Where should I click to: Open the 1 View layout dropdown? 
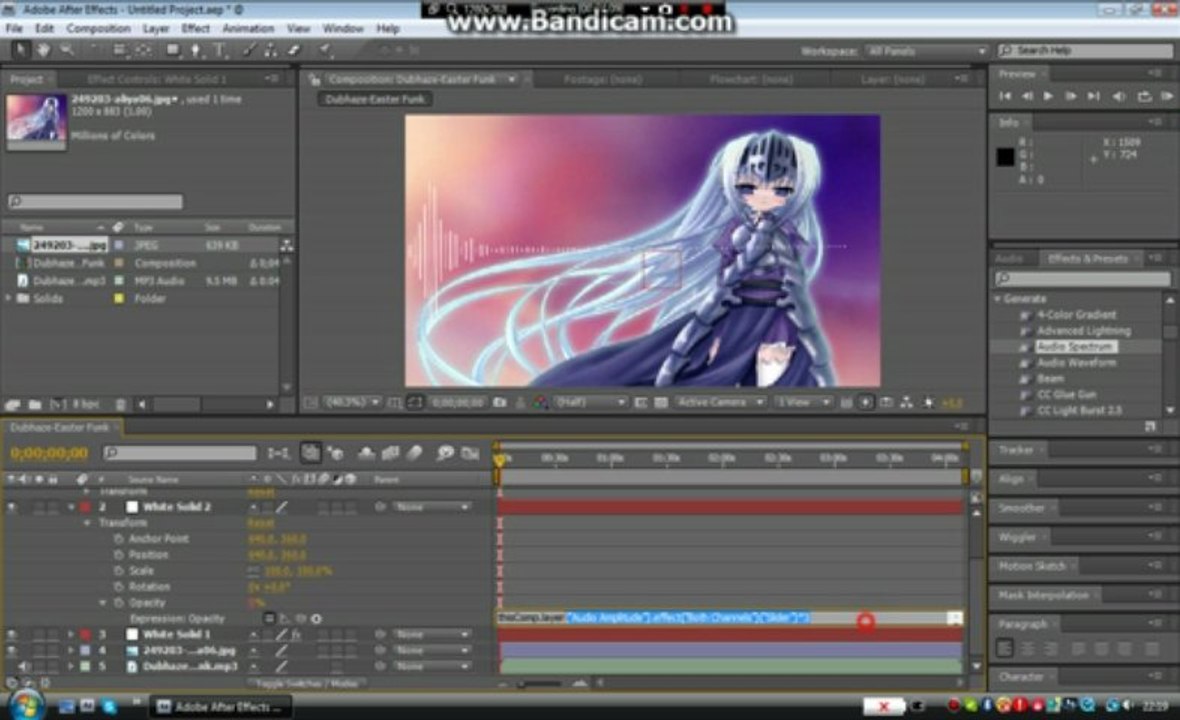pyautogui.click(x=803, y=403)
